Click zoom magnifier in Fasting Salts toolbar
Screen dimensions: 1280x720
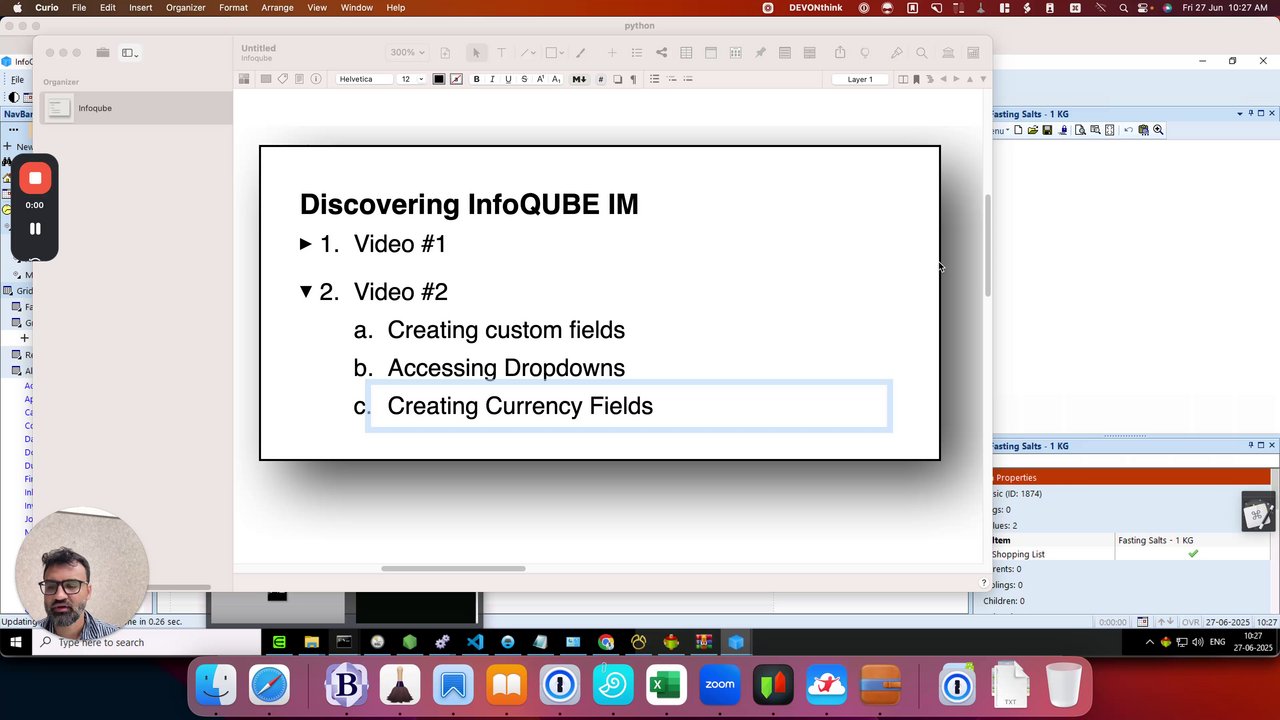[1158, 130]
